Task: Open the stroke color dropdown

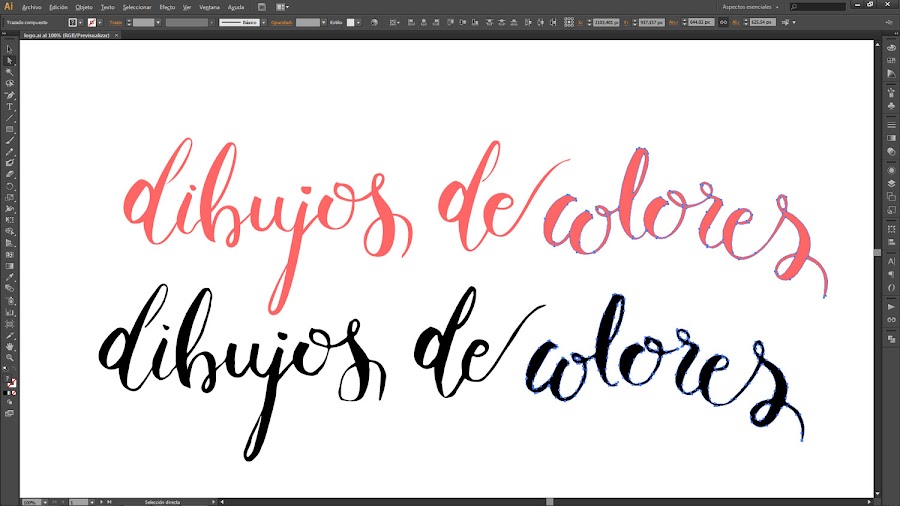Action: (x=100, y=22)
